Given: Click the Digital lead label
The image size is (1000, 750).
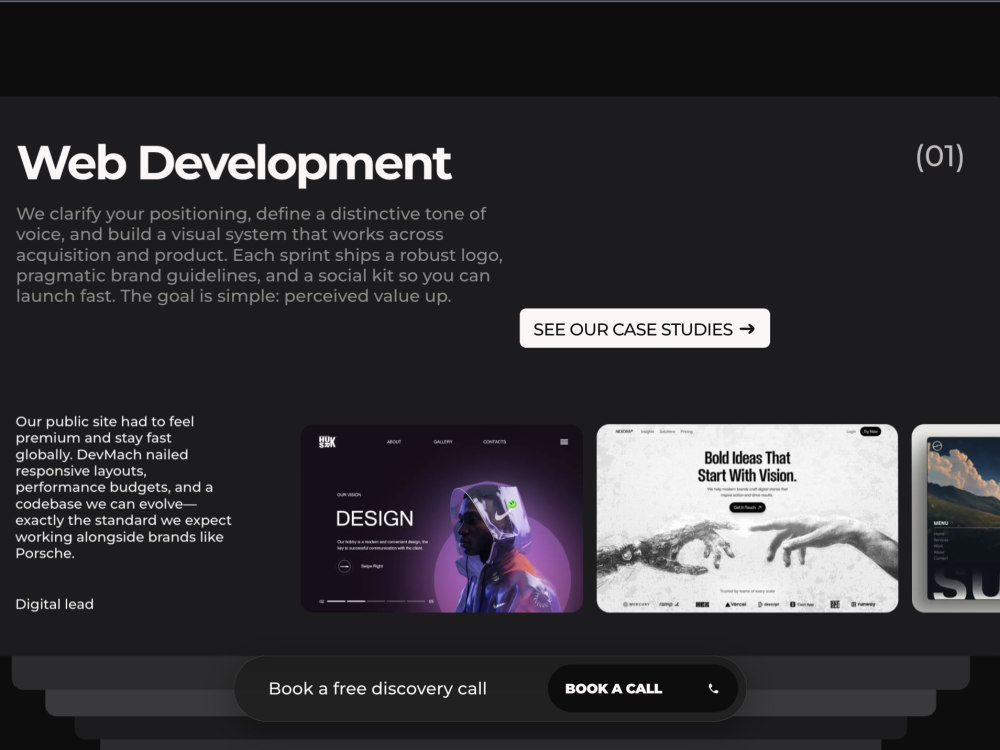Looking at the screenshot, I should [x=54, y=604].
